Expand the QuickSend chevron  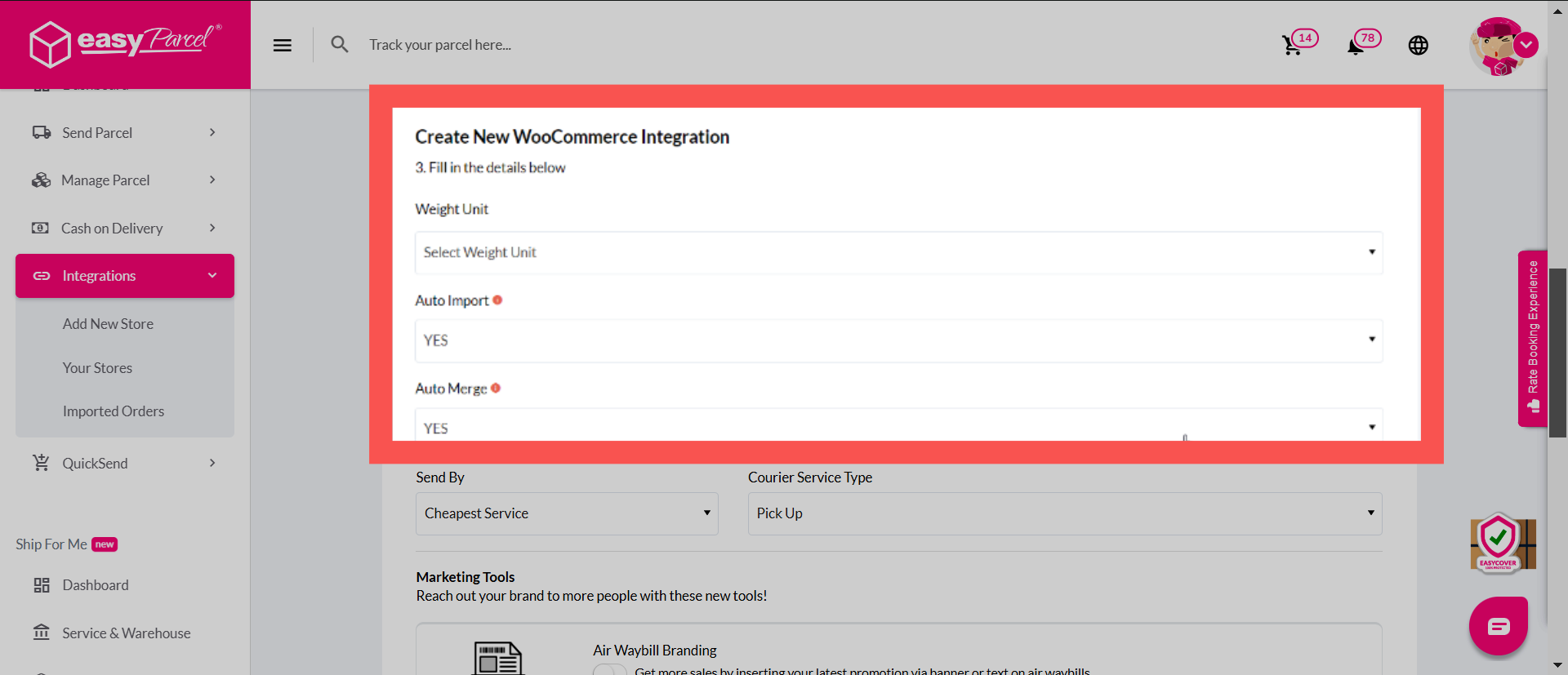click(212, 463)
